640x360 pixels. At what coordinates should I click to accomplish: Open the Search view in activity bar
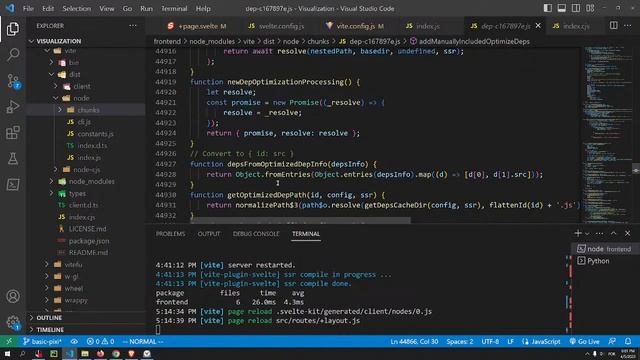(x=13, y=55)
